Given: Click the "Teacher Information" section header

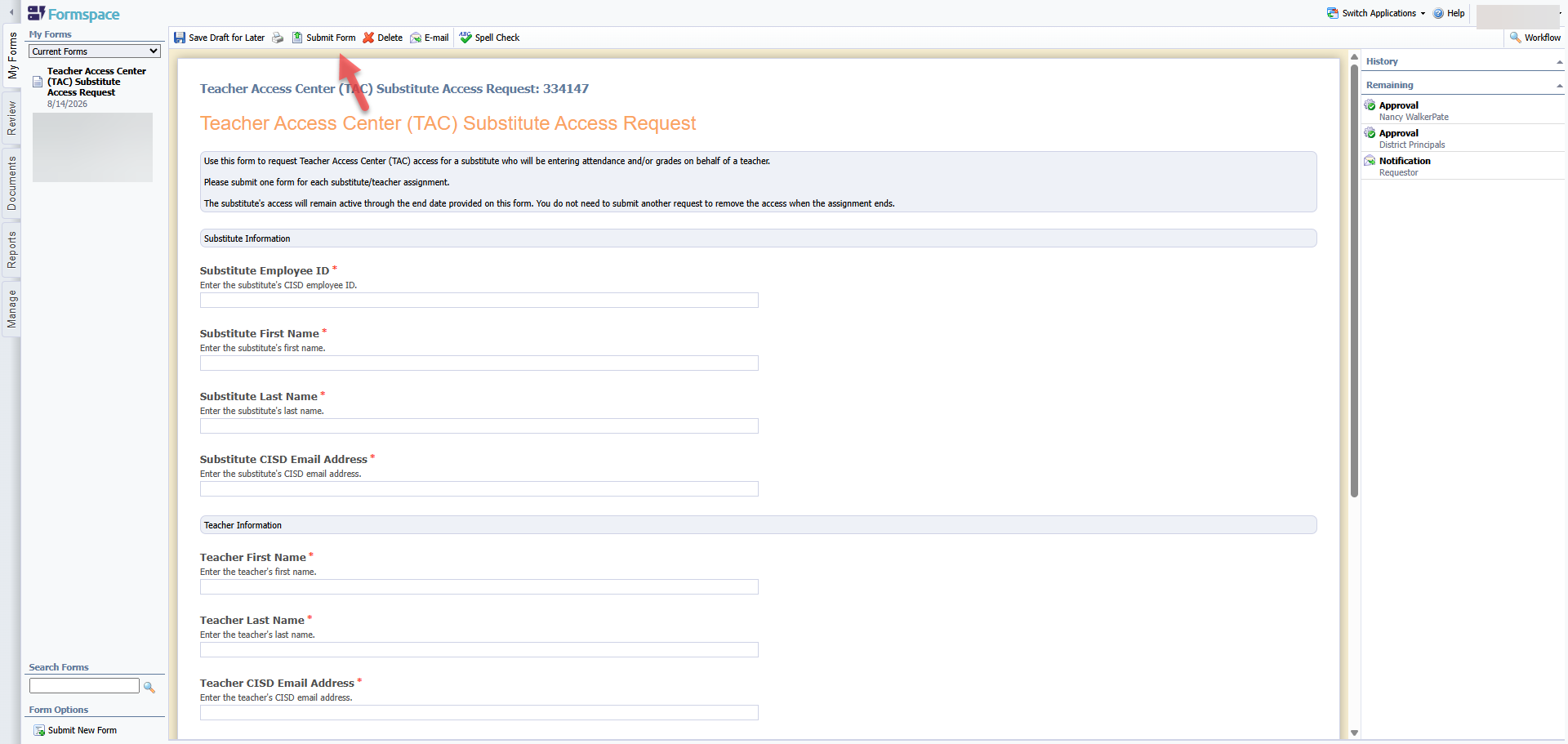Looking at the screenshot, I should (x=758, y=525).
